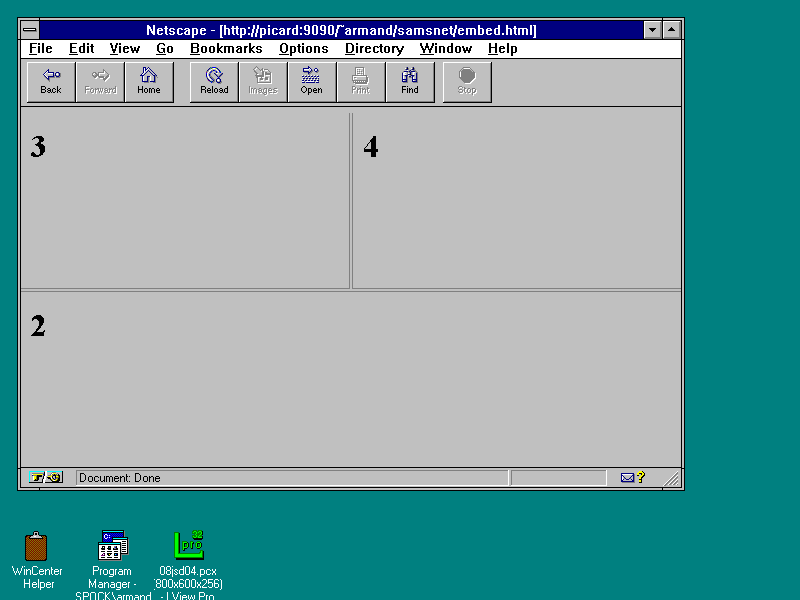Open the File menu
This screenshot has width=800, height=600.
40,48
